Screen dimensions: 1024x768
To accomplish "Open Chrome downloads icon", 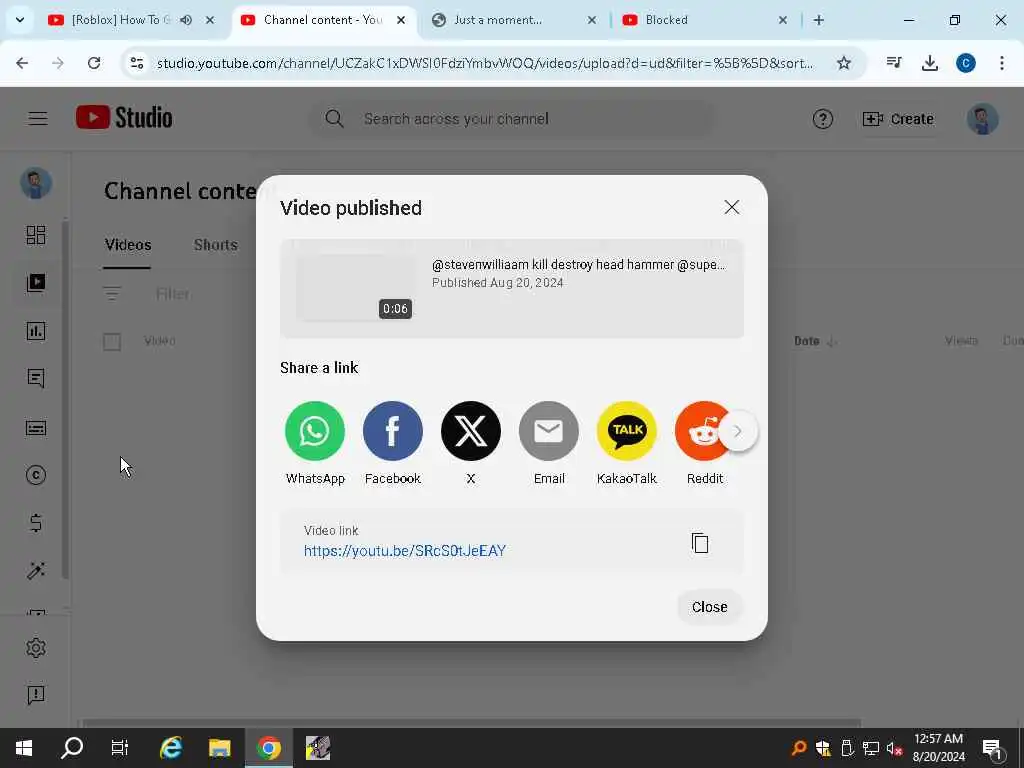I will point(930,63).
